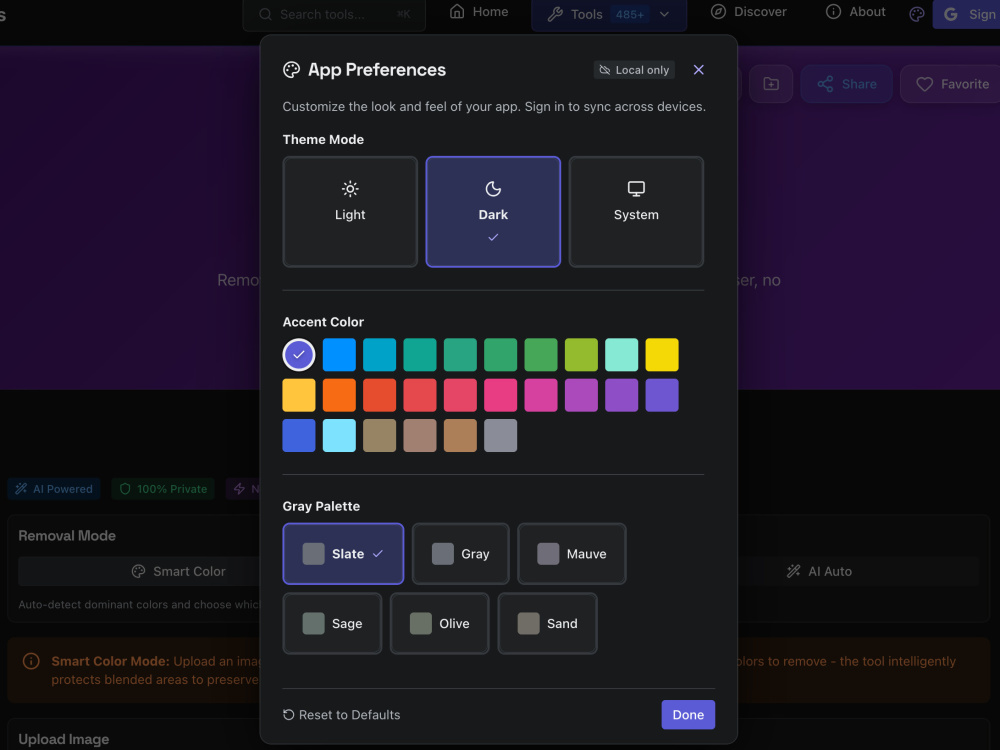Viewport: 1000px width, 750px height.
Task: Choose the Sand gray palette
Action: pos(547,623)
